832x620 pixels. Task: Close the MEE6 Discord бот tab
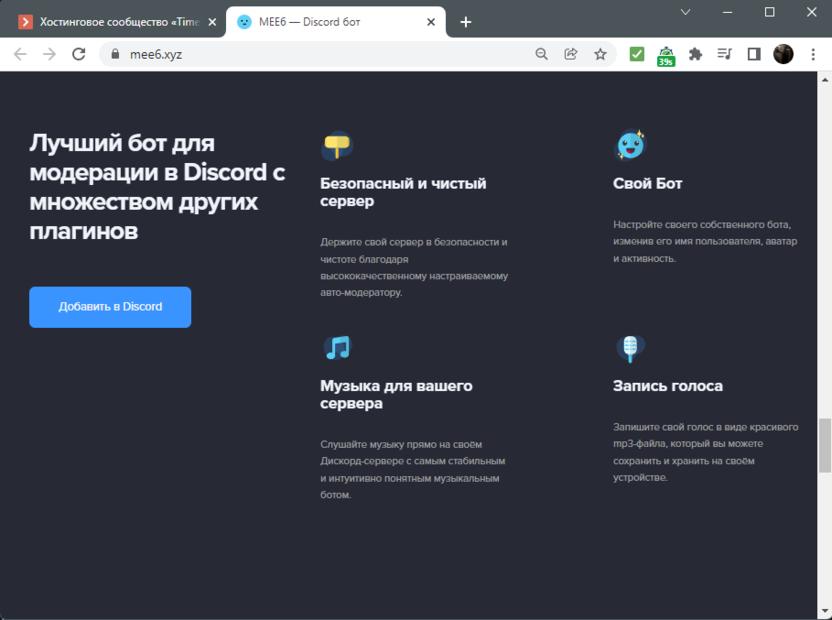coord(431,22)
